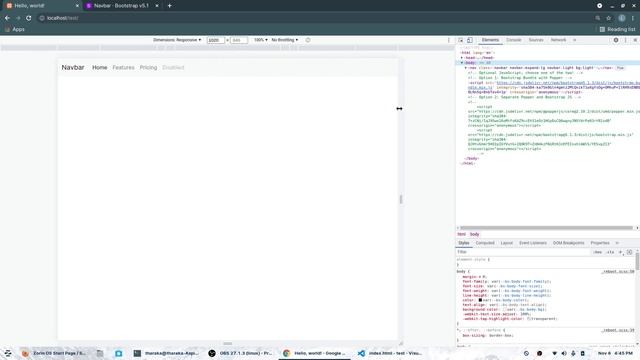Expand the head element in DOM tree
This screenshot has width=640, height=360.
point(462,58)
